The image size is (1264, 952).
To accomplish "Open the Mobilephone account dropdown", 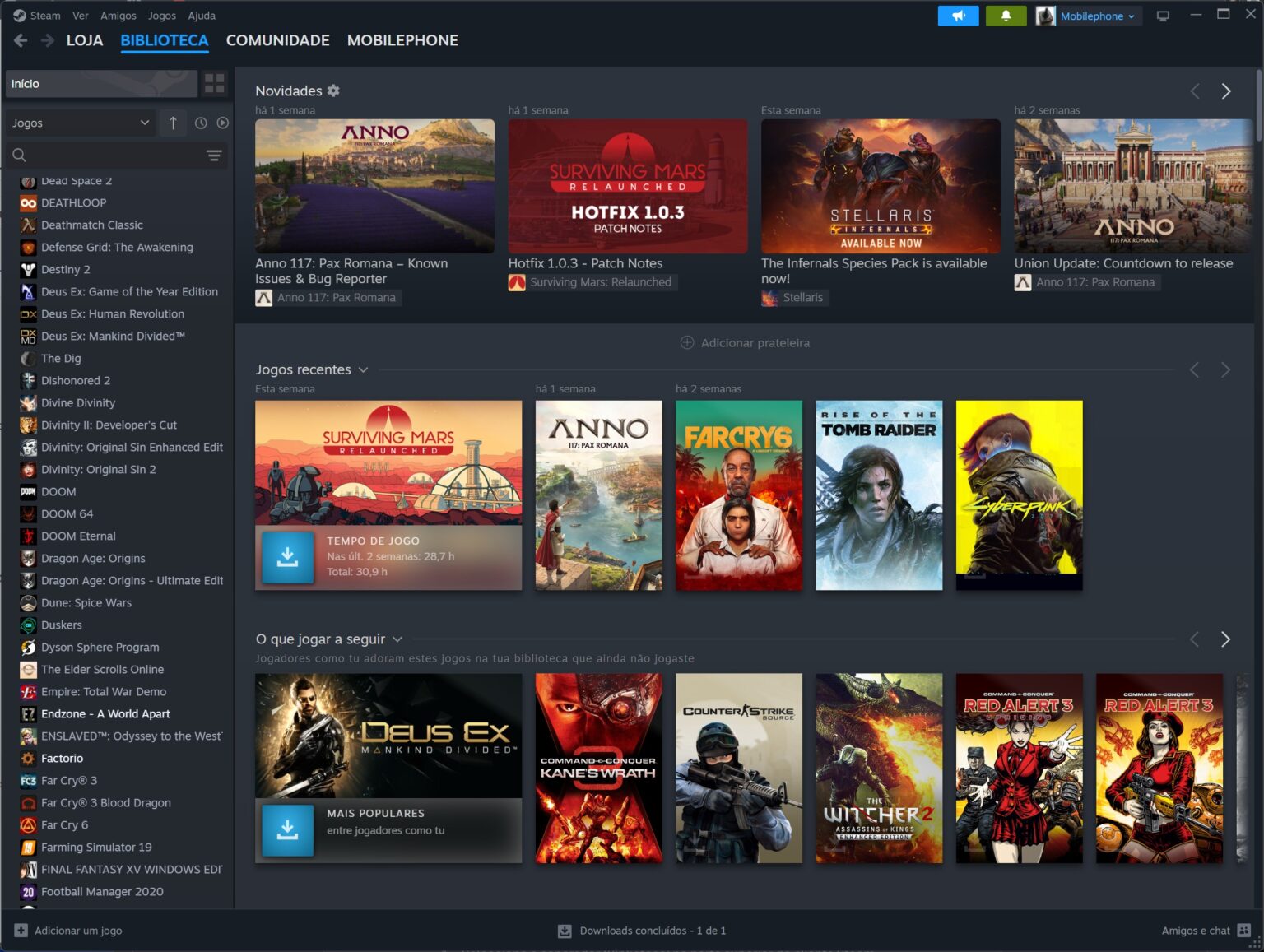I will coord(1088,16).
